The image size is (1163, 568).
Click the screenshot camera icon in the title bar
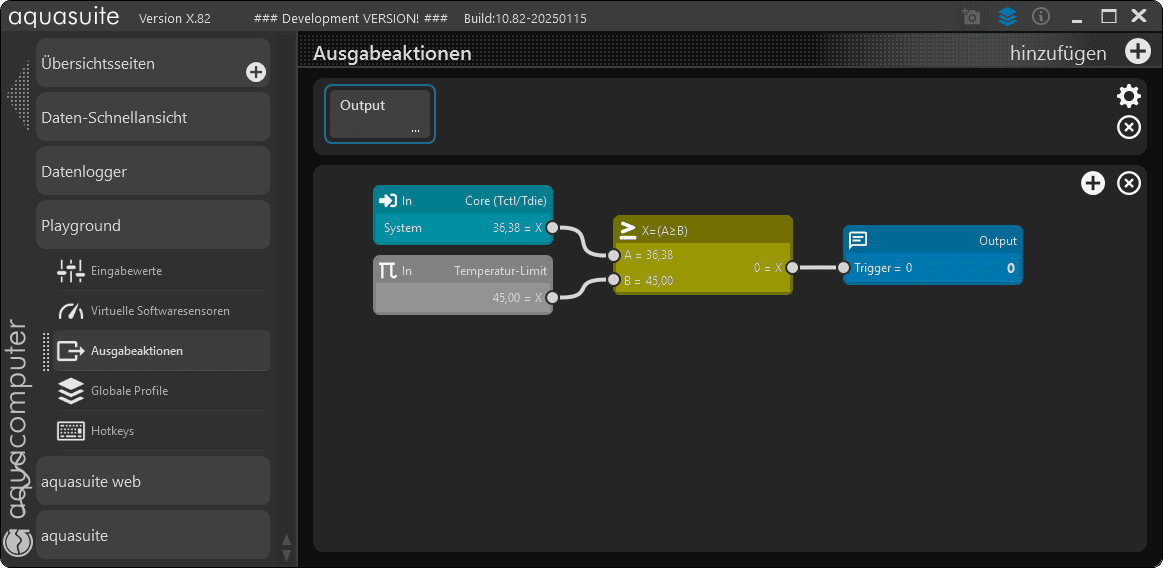pyautogui.click(x=971, y=17)
